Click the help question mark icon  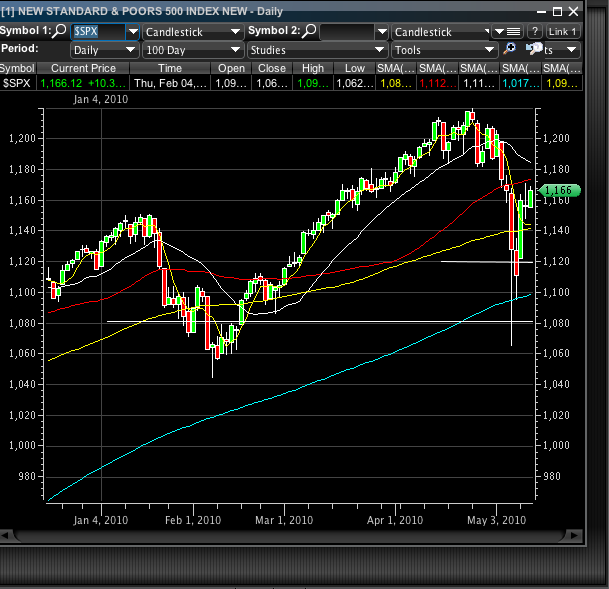[536, 32]
